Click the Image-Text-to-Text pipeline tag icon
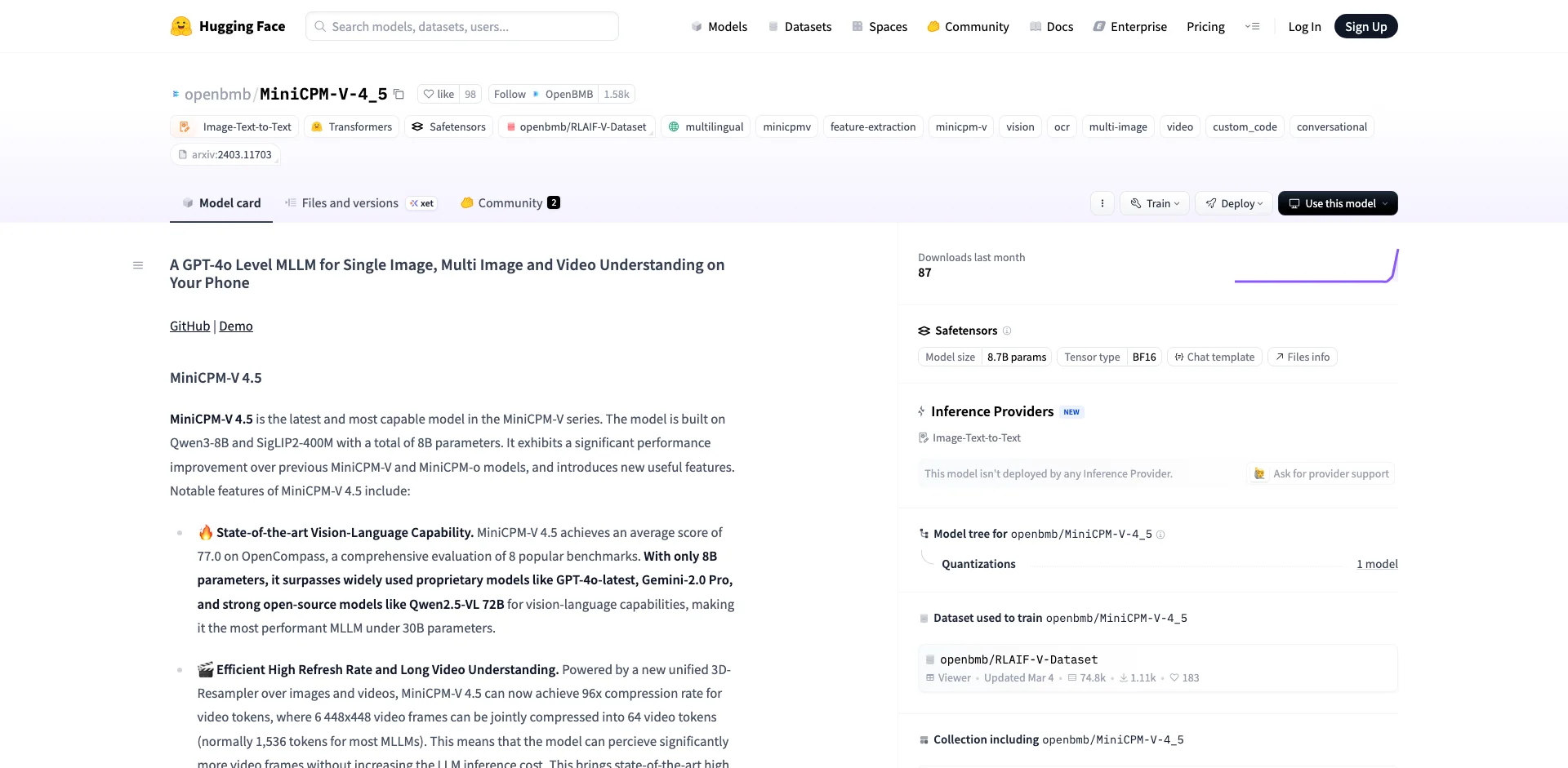Viewport: 1568px width, 768px height. click(183, 127)
